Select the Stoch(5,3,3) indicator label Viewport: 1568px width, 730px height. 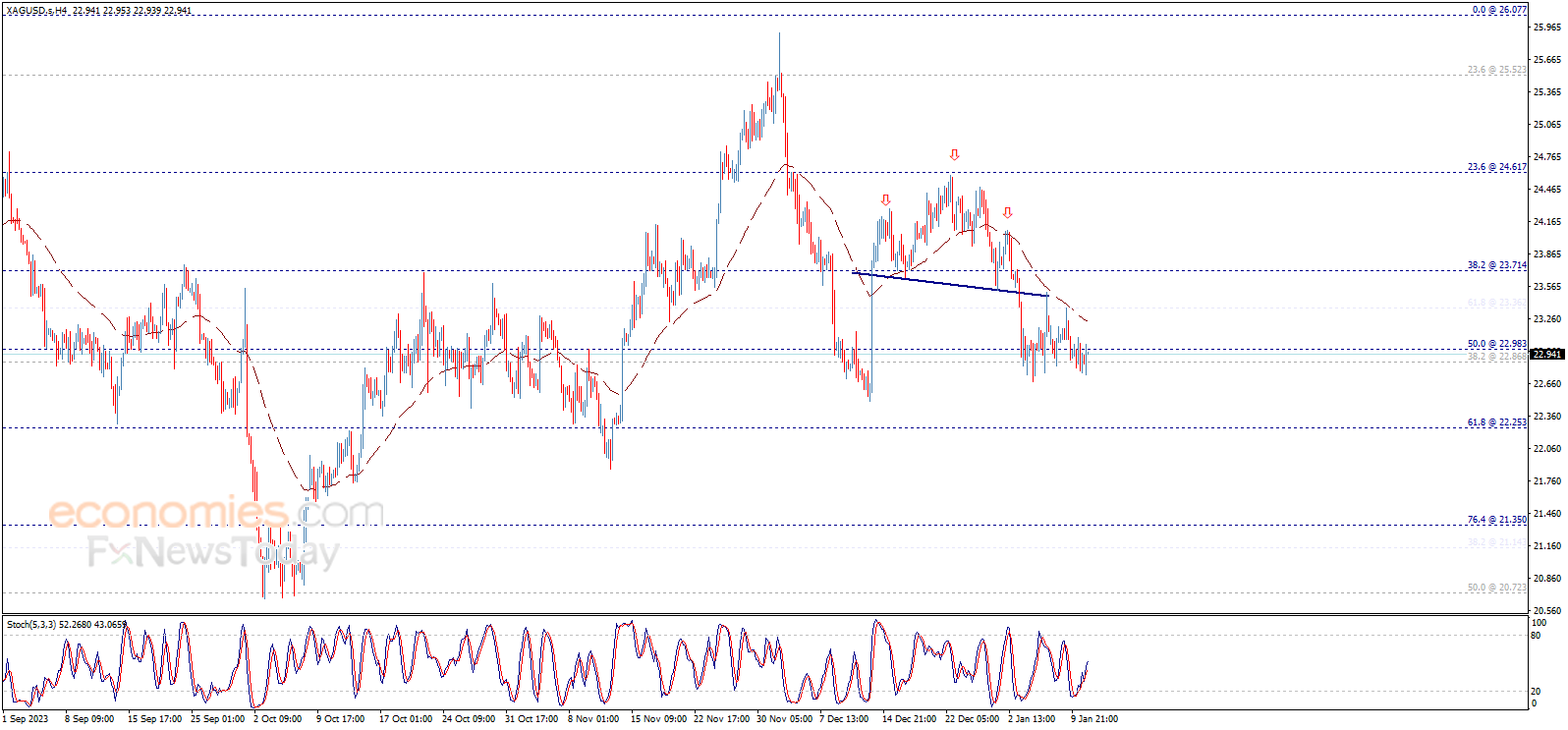pyautogui.click(x=31, y=624)
